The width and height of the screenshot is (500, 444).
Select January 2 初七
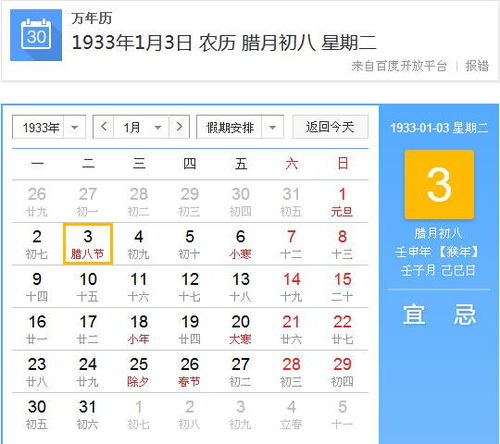point(37,244)
